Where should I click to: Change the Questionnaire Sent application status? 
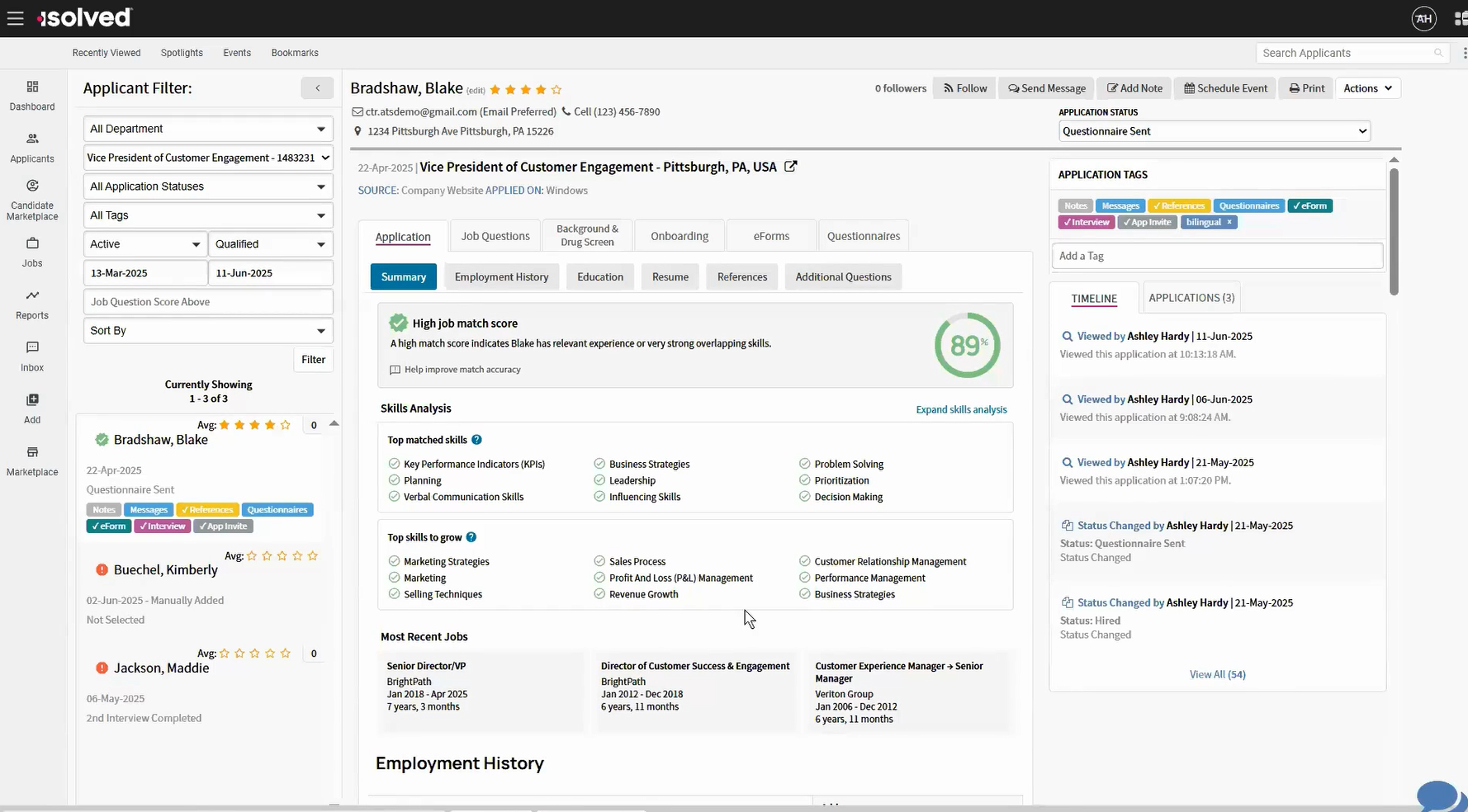(1213, 130)
